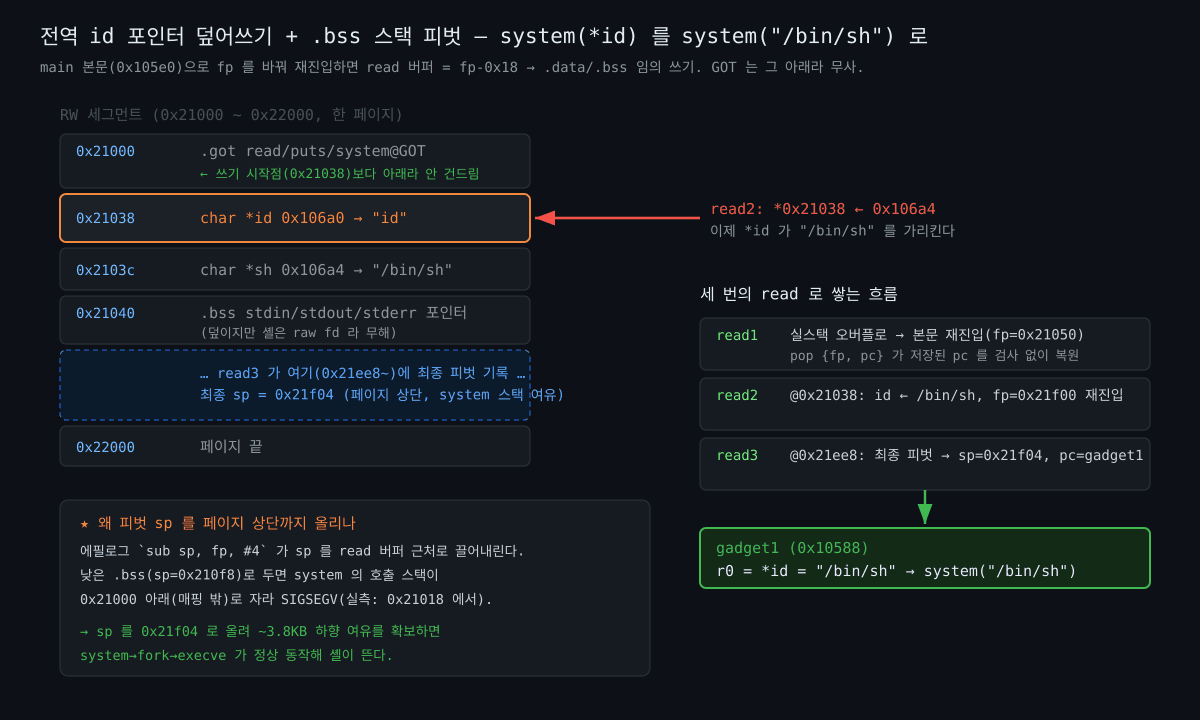
Task: Click the line mentioning '`sub sp, fp, #4`'
Action: [x=302, y=551]
